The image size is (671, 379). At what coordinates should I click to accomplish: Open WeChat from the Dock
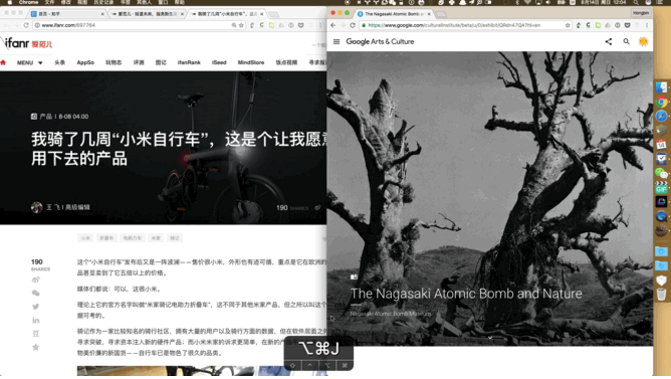tap(661, 173)
